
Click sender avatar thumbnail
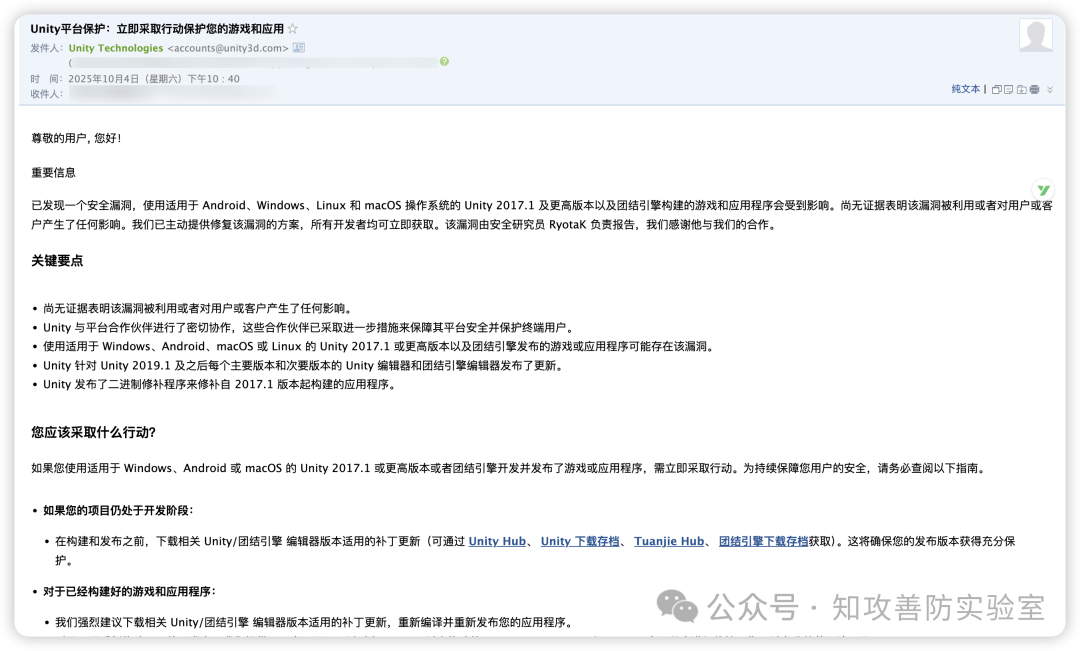click(1036, 35)
